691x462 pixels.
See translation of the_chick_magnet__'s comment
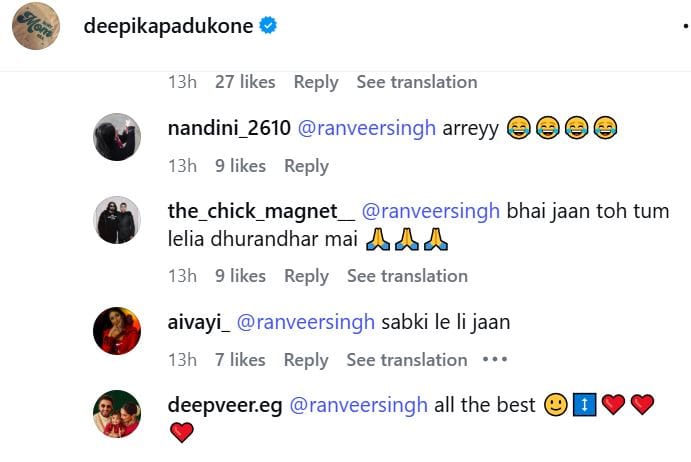407,276
